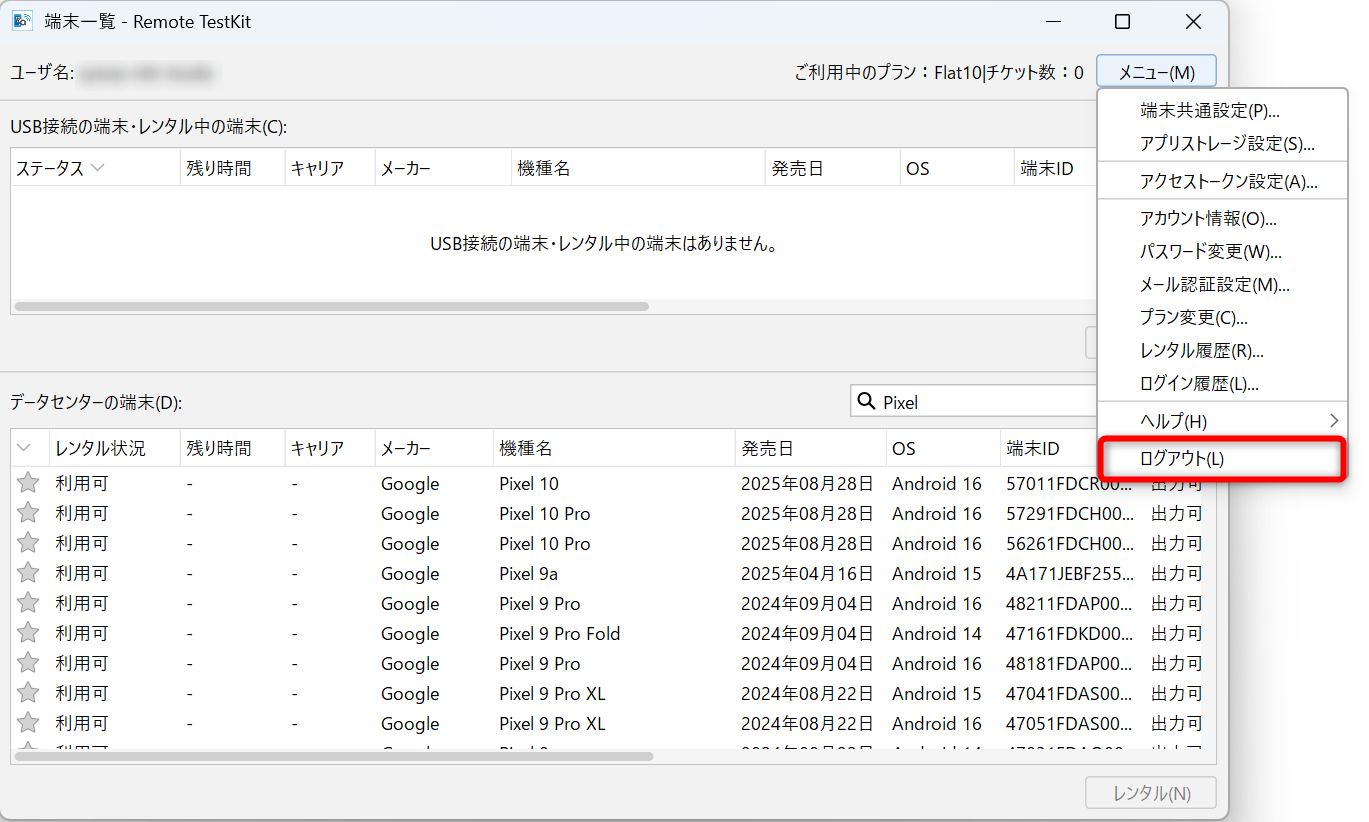Favorite the Pixel 10 device with its star
Viewport: 1369px width, 822px height.
[28, 483]
